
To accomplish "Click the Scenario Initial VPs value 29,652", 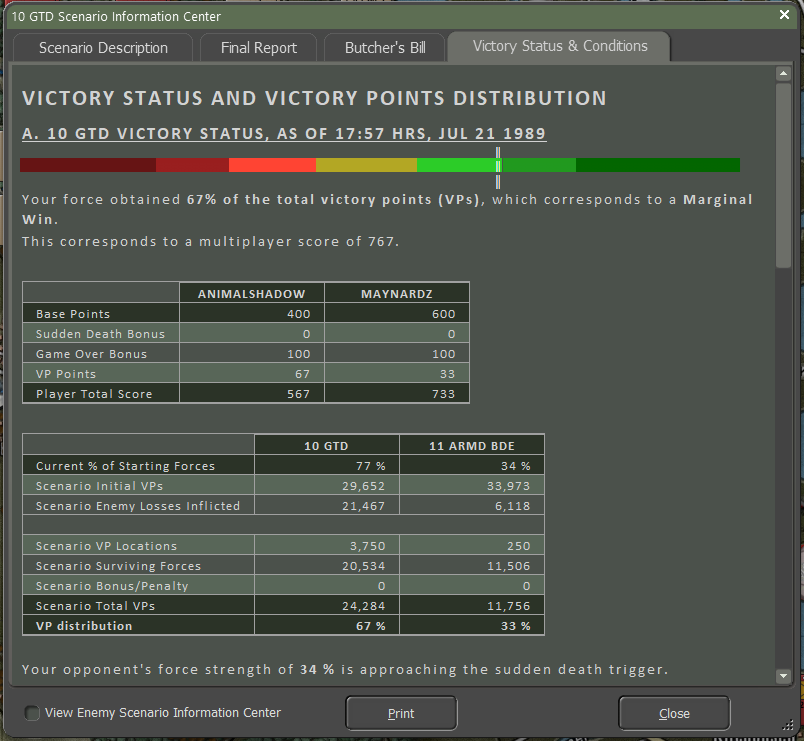I will 364,486.
